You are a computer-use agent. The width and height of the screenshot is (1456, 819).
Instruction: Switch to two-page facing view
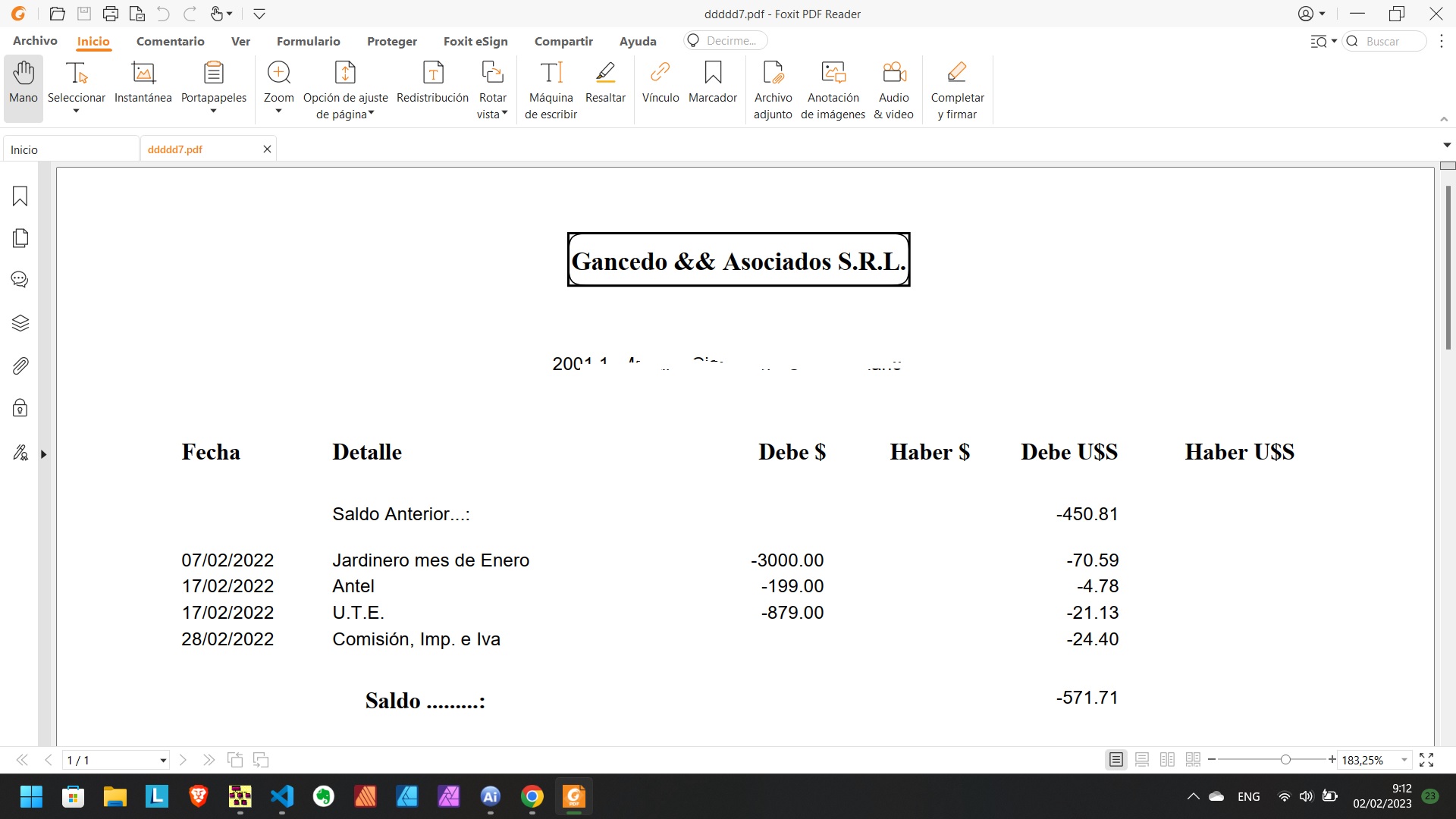(1168, 760)
